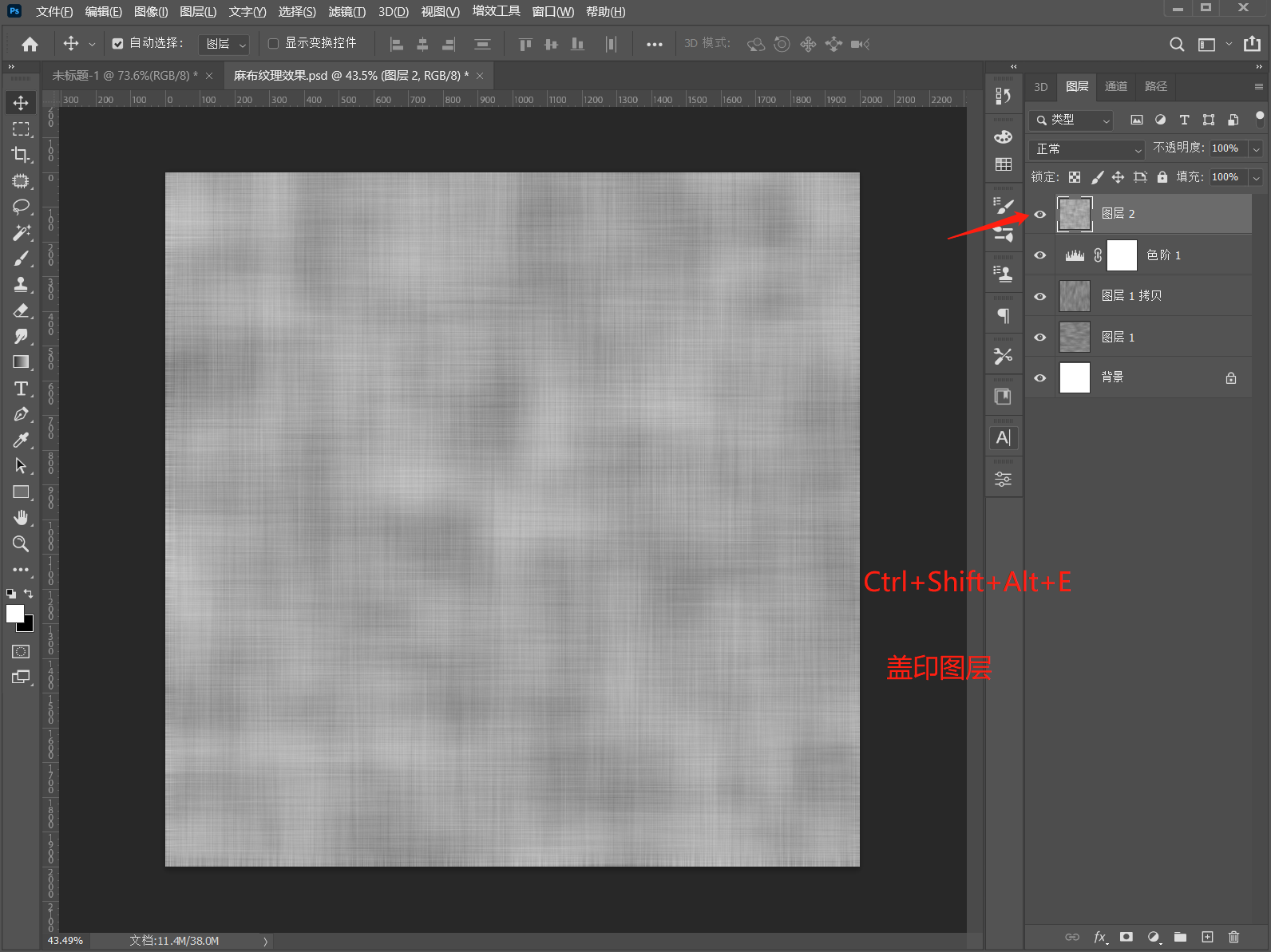Select the Eraser tool
Screen dimensions: 1271x952
[x=21, y=310]
